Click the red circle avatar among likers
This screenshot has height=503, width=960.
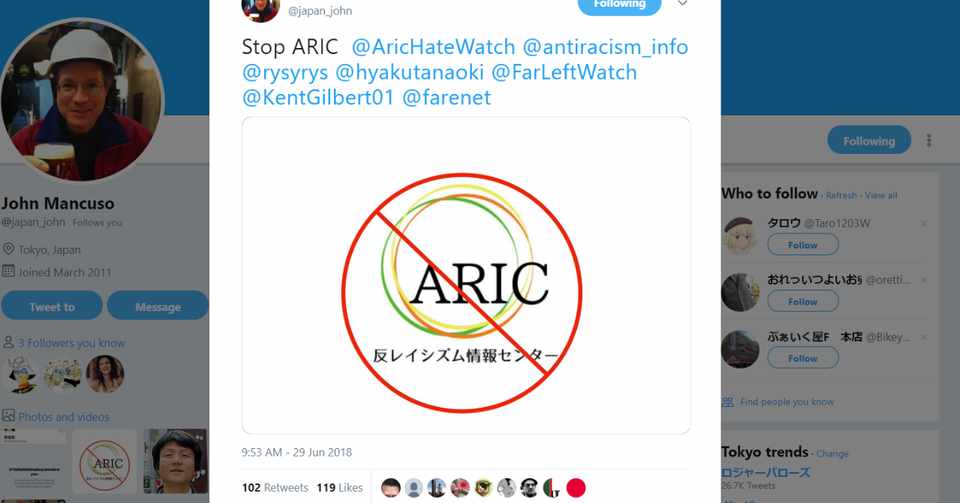pyautogui.click(x=576, y=488)
